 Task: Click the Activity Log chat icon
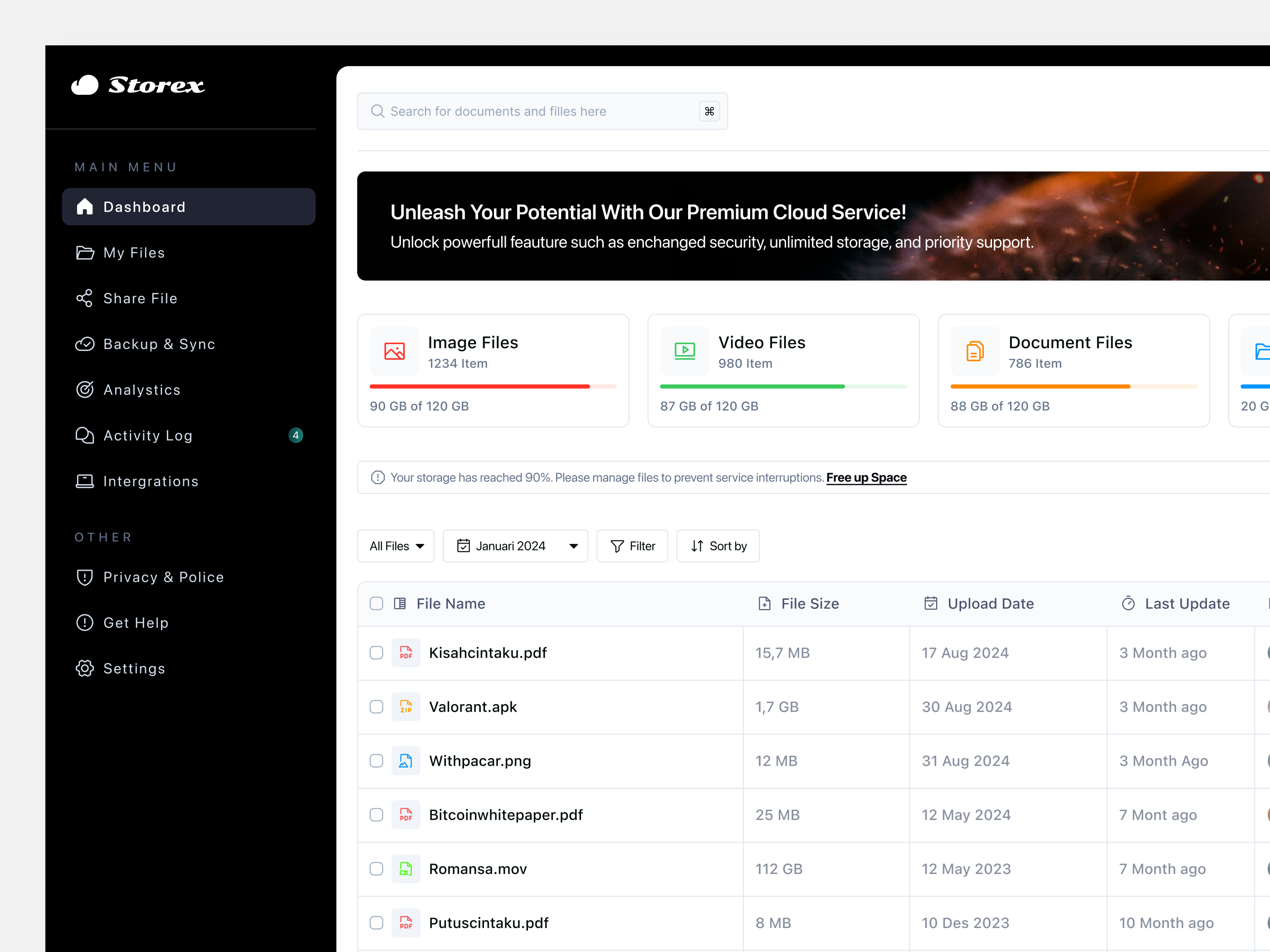(x=85, y=435)
